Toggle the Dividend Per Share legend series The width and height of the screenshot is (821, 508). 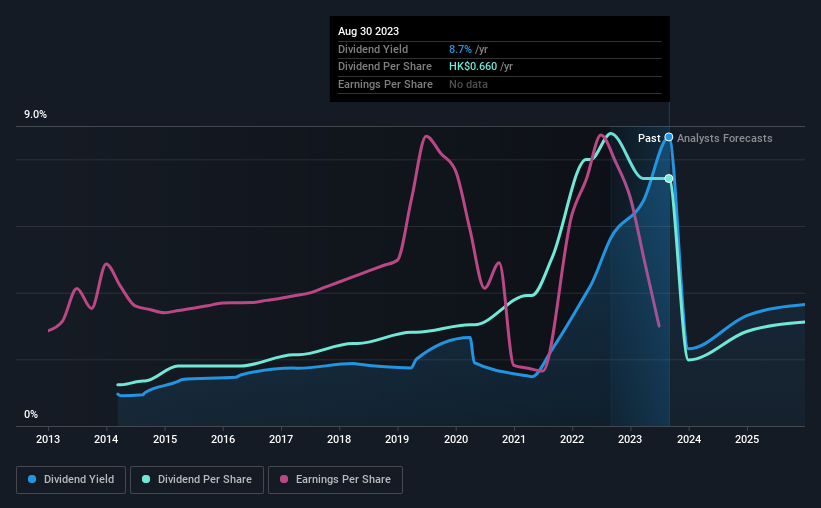tap(197, 480)
